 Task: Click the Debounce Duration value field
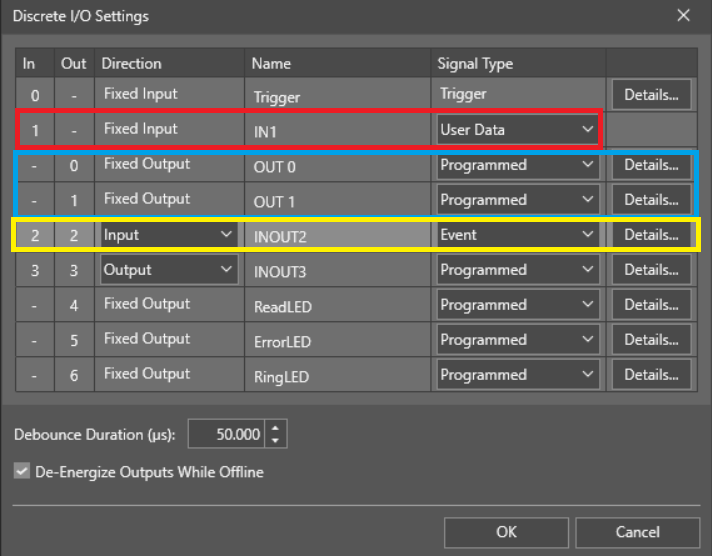227,435
